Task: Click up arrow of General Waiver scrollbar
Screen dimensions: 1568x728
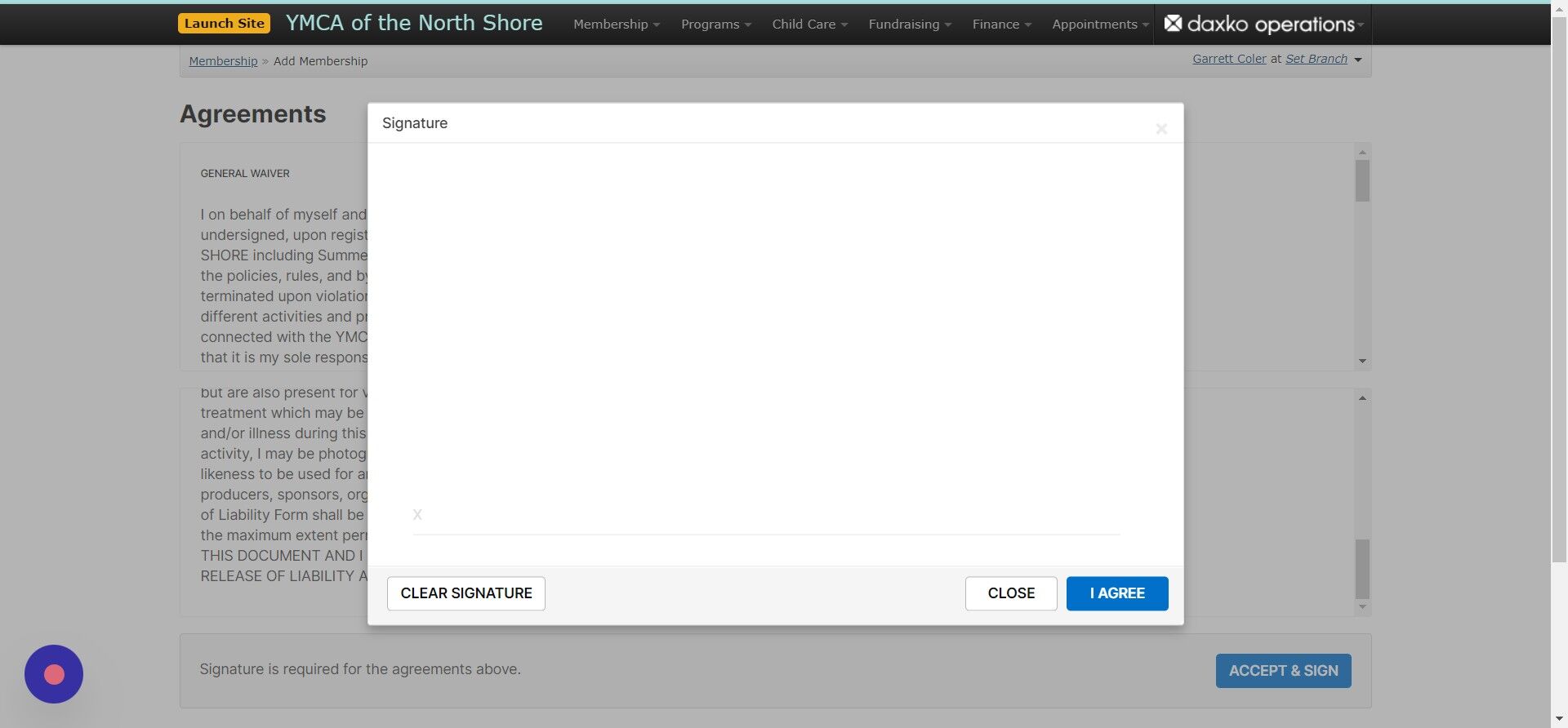Action: point(1362,152)
